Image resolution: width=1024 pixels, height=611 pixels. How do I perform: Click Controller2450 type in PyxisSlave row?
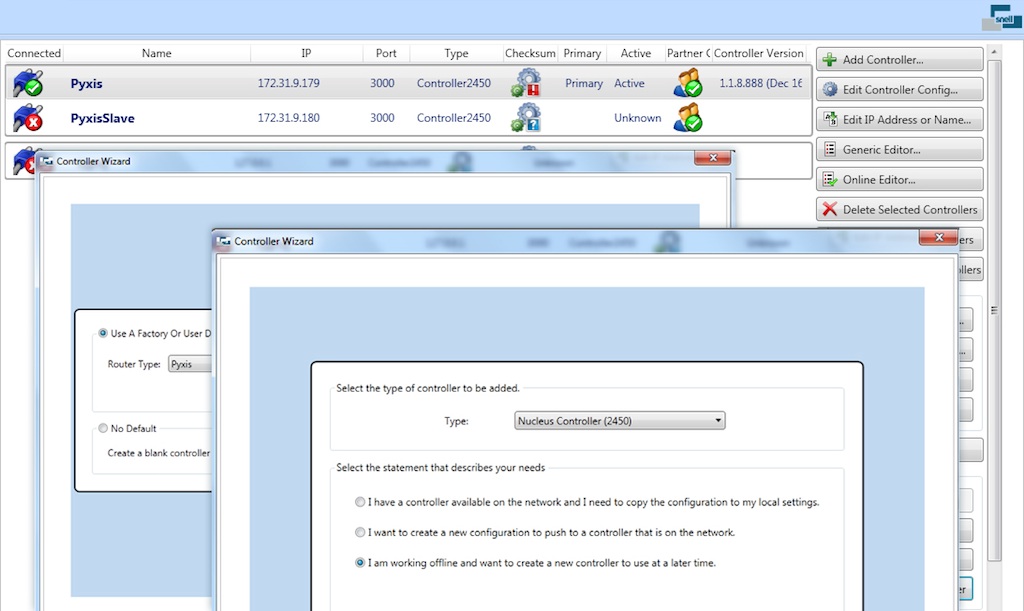coord(454,118)
